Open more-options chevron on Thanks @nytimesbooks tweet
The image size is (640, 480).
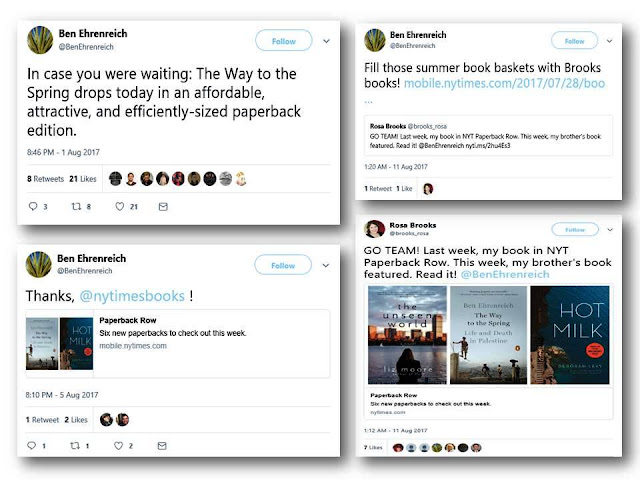click(326, 265)
